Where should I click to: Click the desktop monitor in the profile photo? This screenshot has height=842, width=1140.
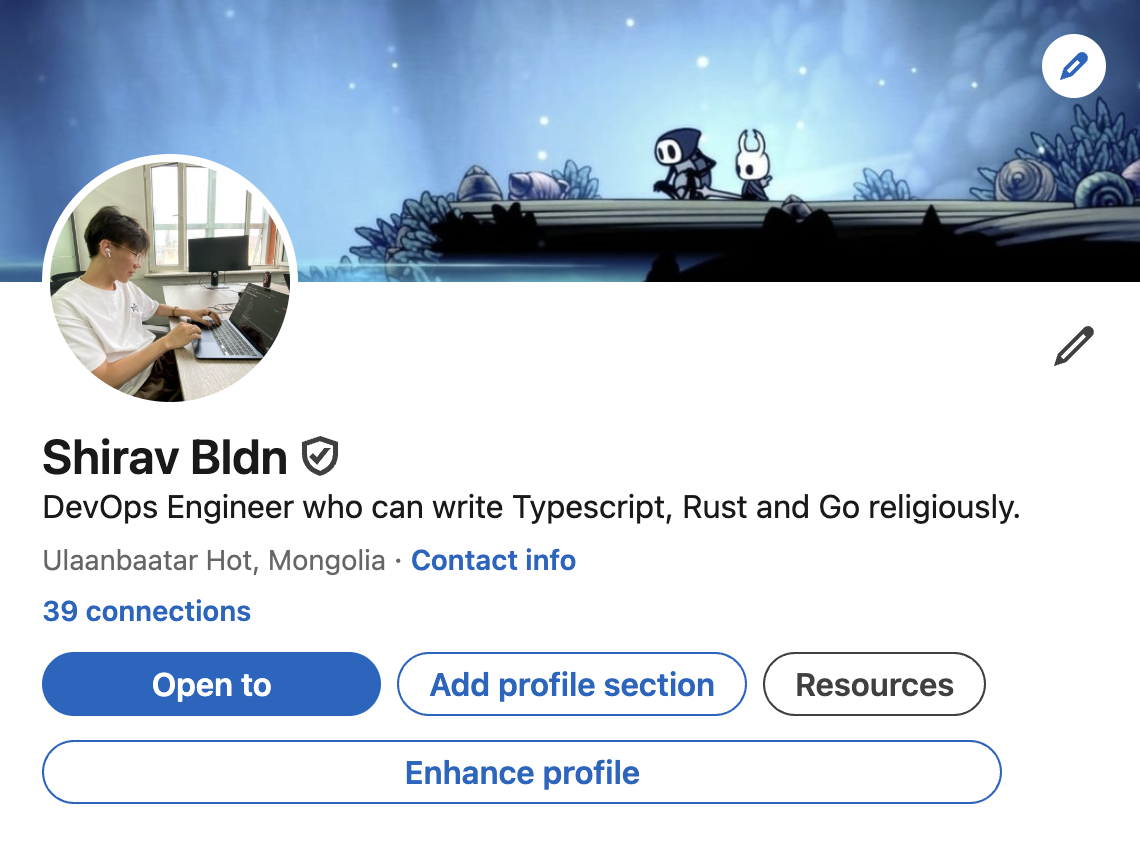pos(217,256)
